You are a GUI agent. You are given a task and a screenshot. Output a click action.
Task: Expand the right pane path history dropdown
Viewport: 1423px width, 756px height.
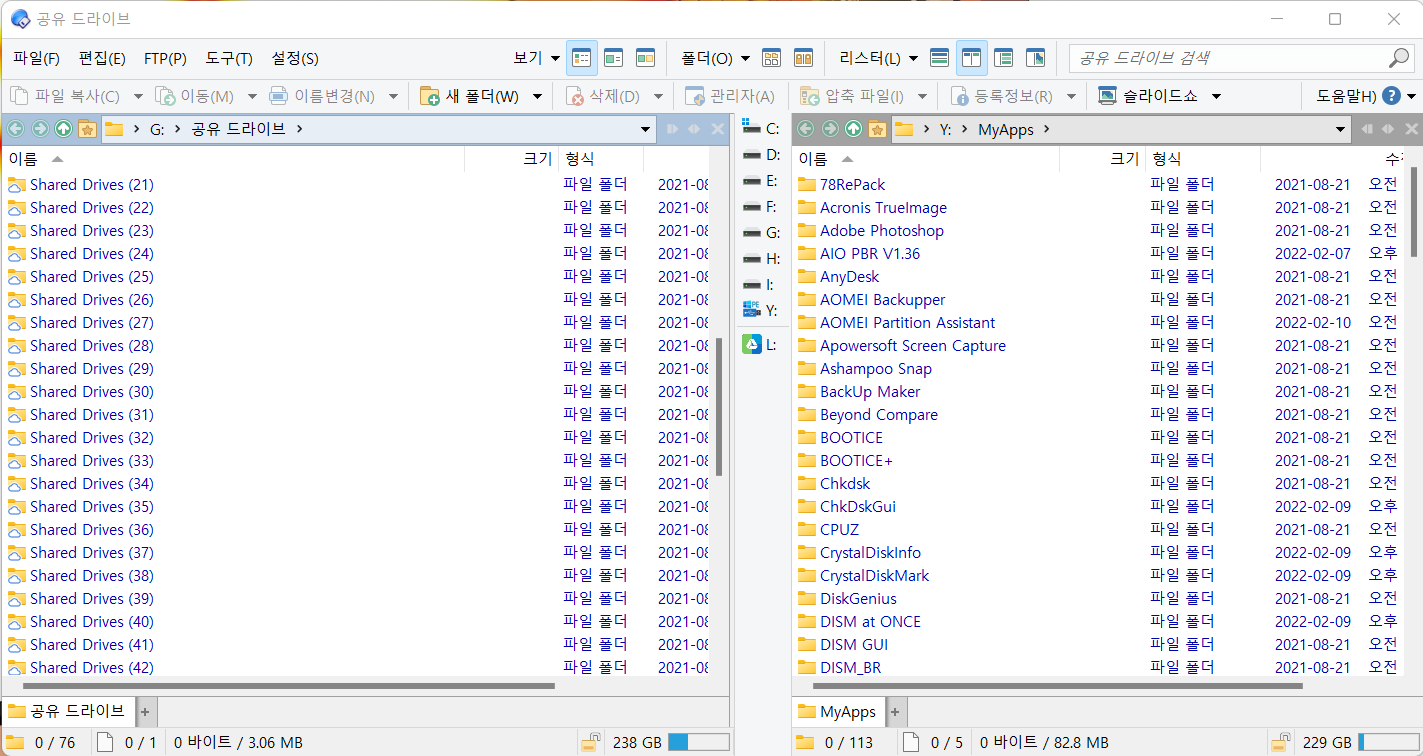click(1341, 130)
